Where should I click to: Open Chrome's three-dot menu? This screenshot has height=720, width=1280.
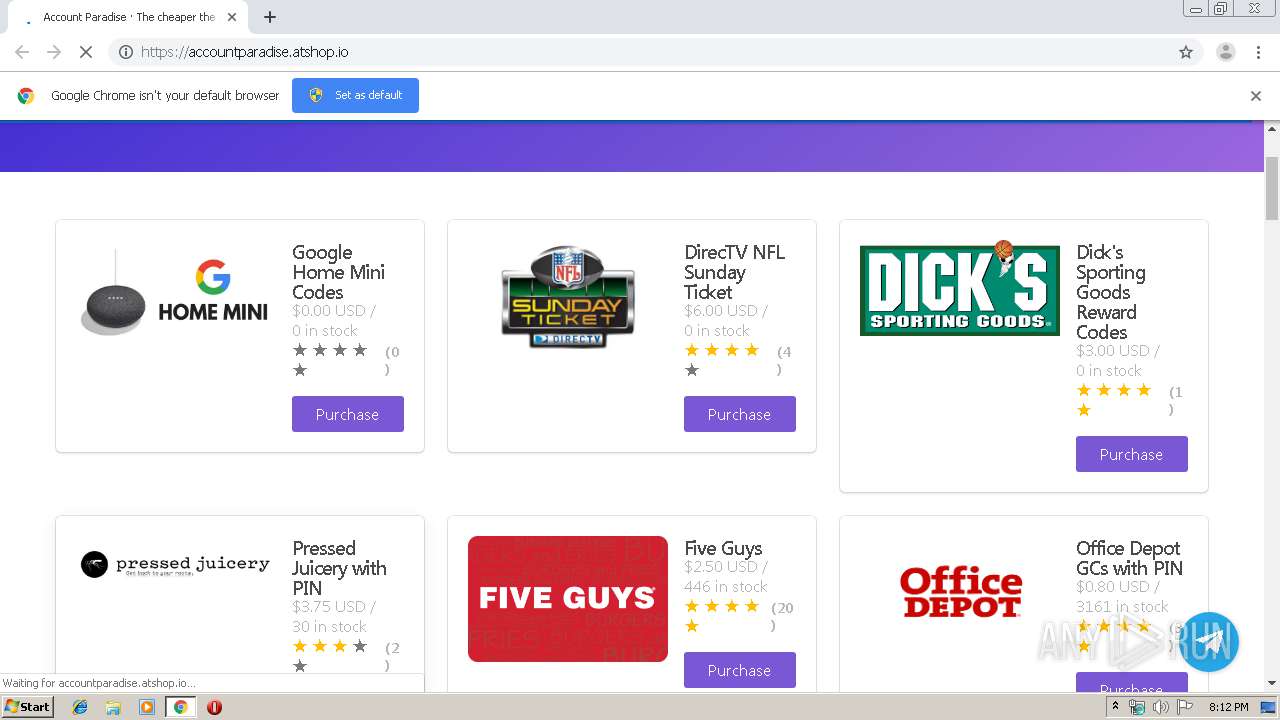click(x=1259, y=52)
